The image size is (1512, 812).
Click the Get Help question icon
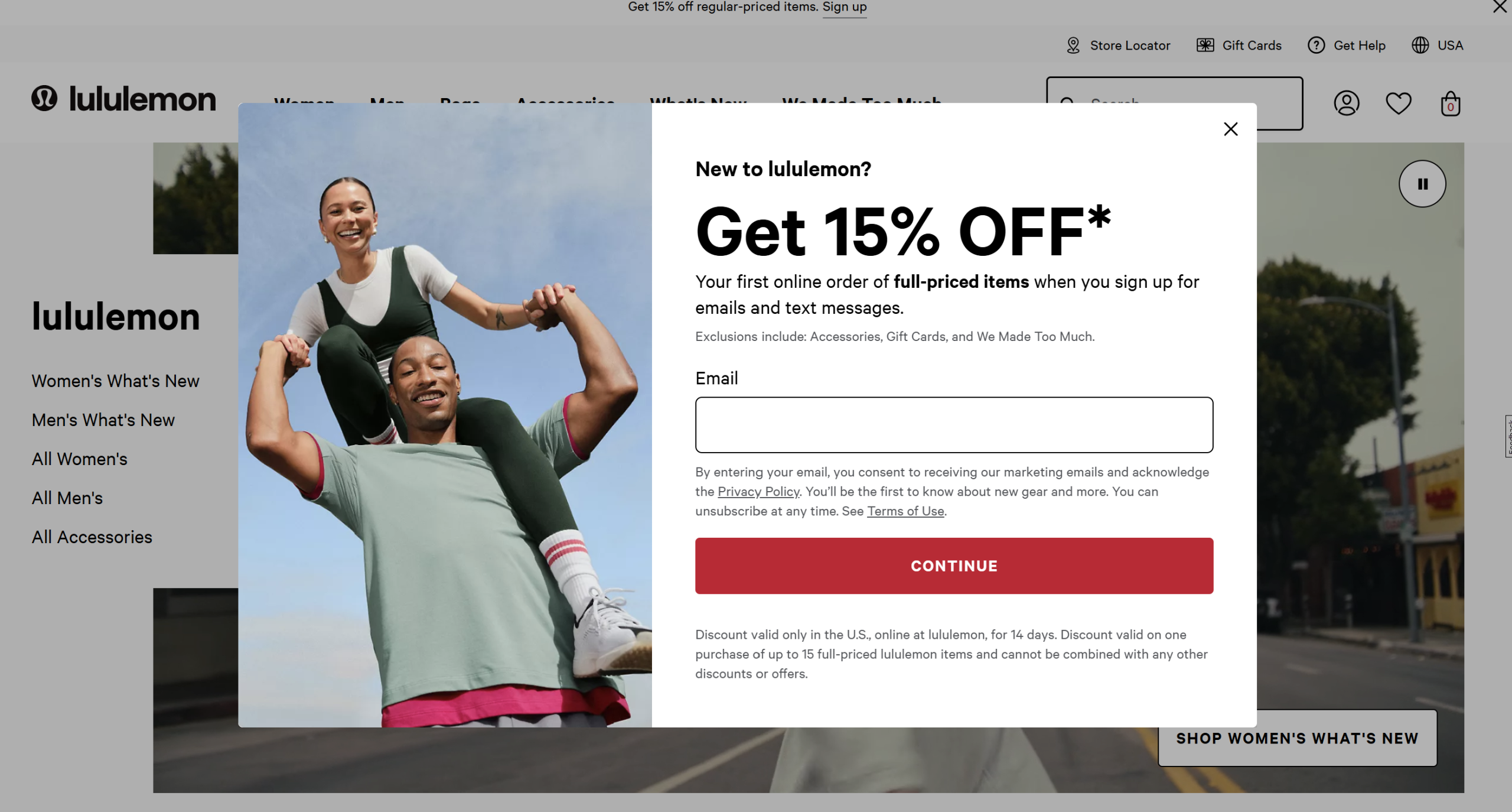click(x=1316, y=46)
